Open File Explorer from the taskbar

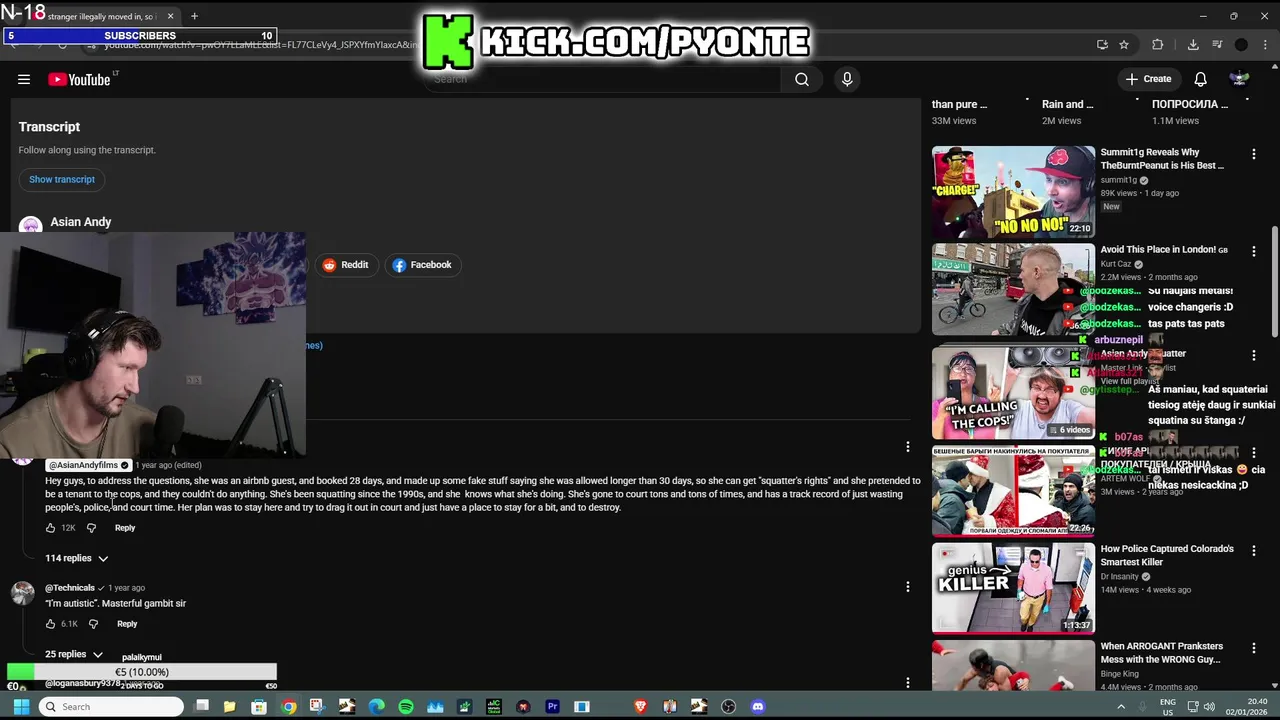tap(229, 706)
